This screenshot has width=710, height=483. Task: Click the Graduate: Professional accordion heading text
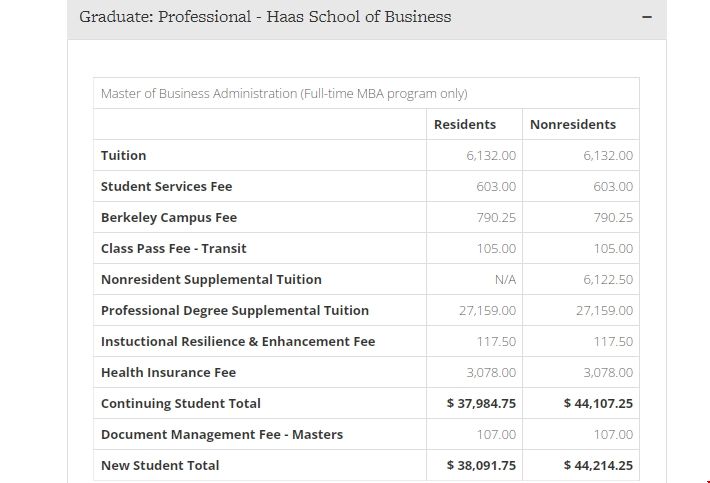tap(265, 17)
